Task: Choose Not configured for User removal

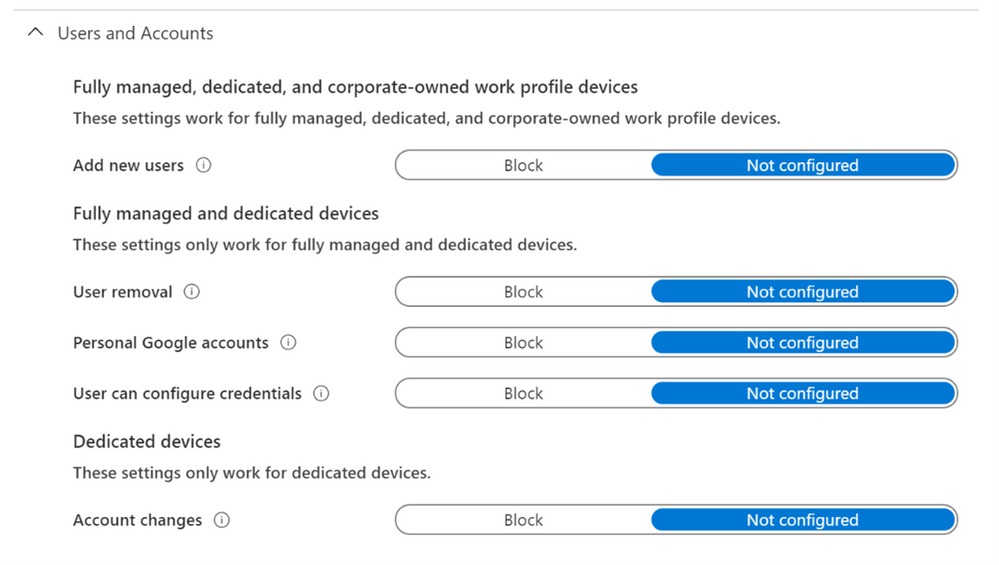Action: click(x=802, y=292)
